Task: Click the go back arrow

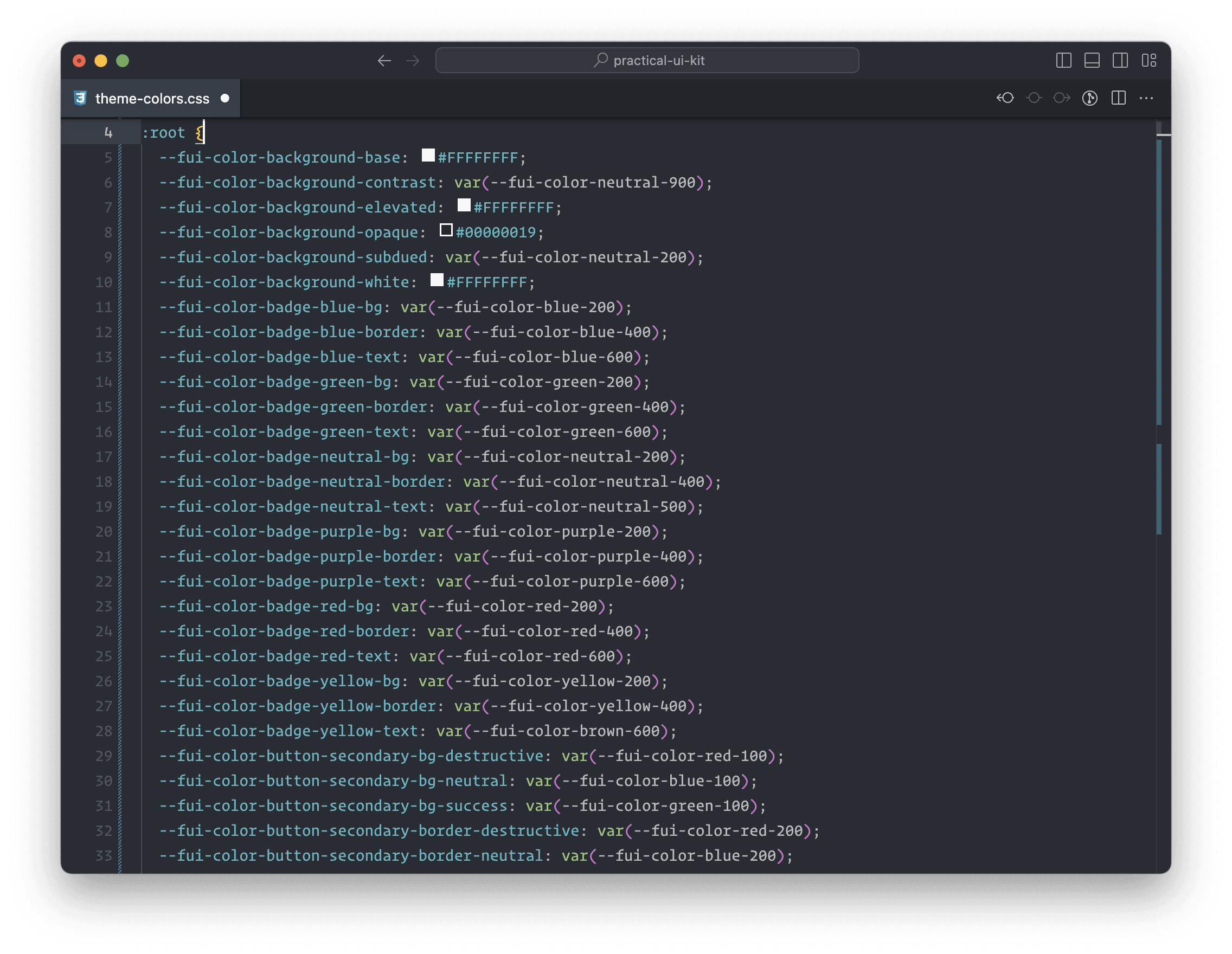Action: [384, 60]
